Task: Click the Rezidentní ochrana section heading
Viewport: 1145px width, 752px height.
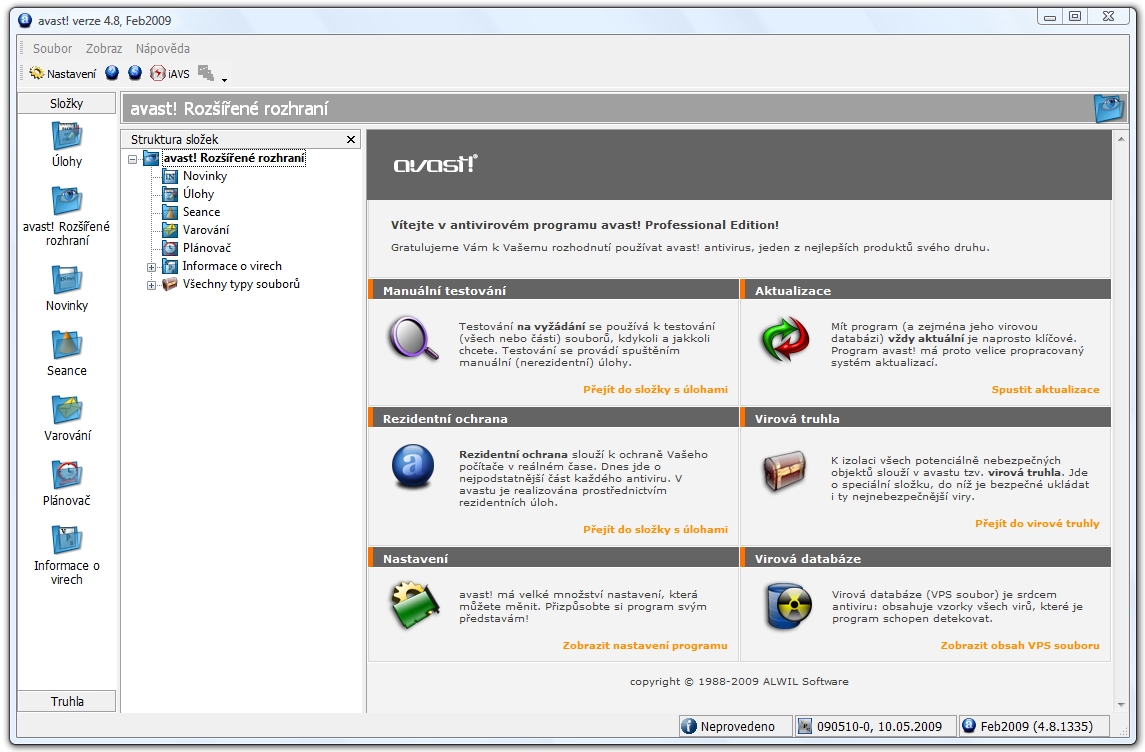Action: pos(445,419)
